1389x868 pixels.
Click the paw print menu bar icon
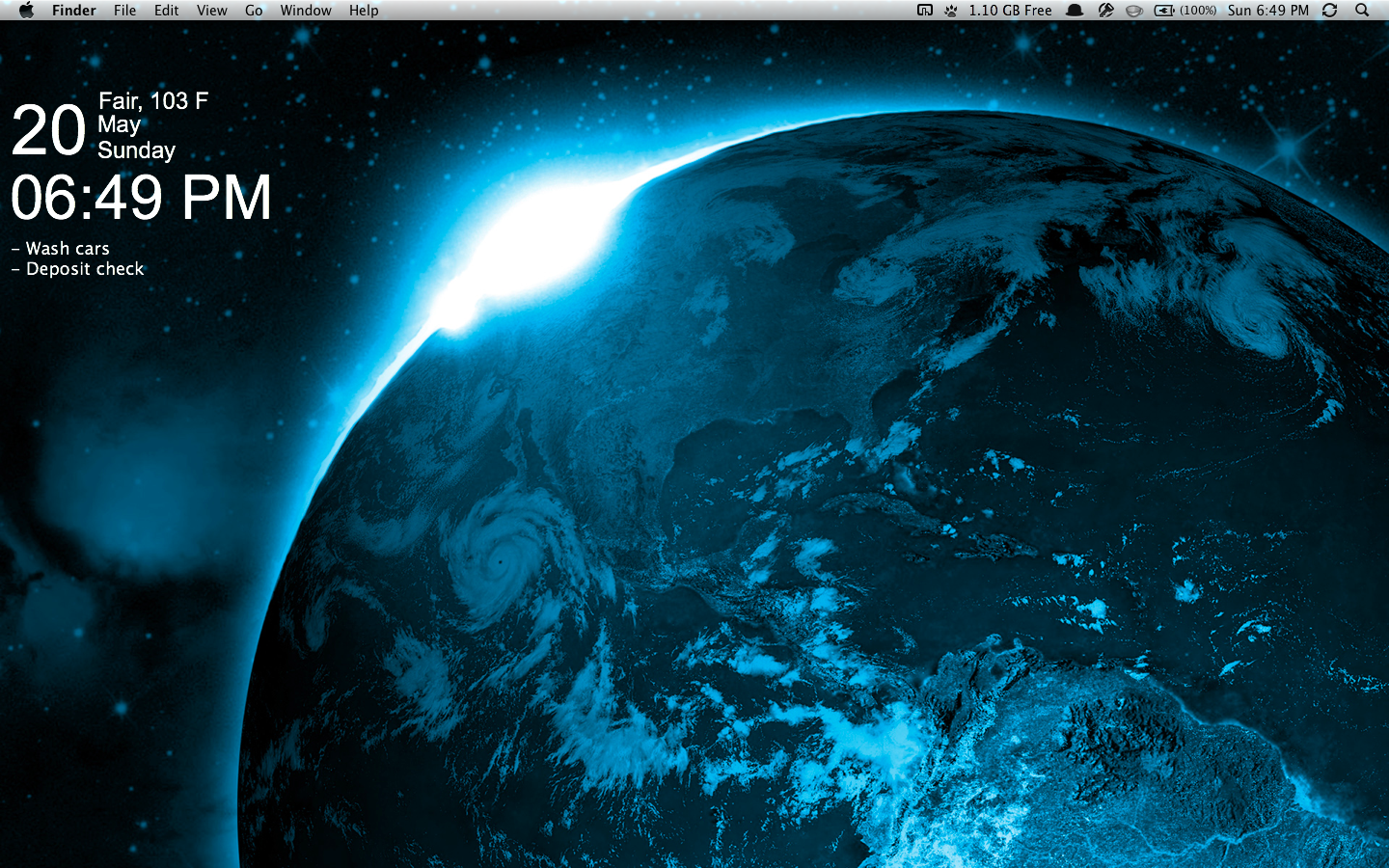point(951,11)
